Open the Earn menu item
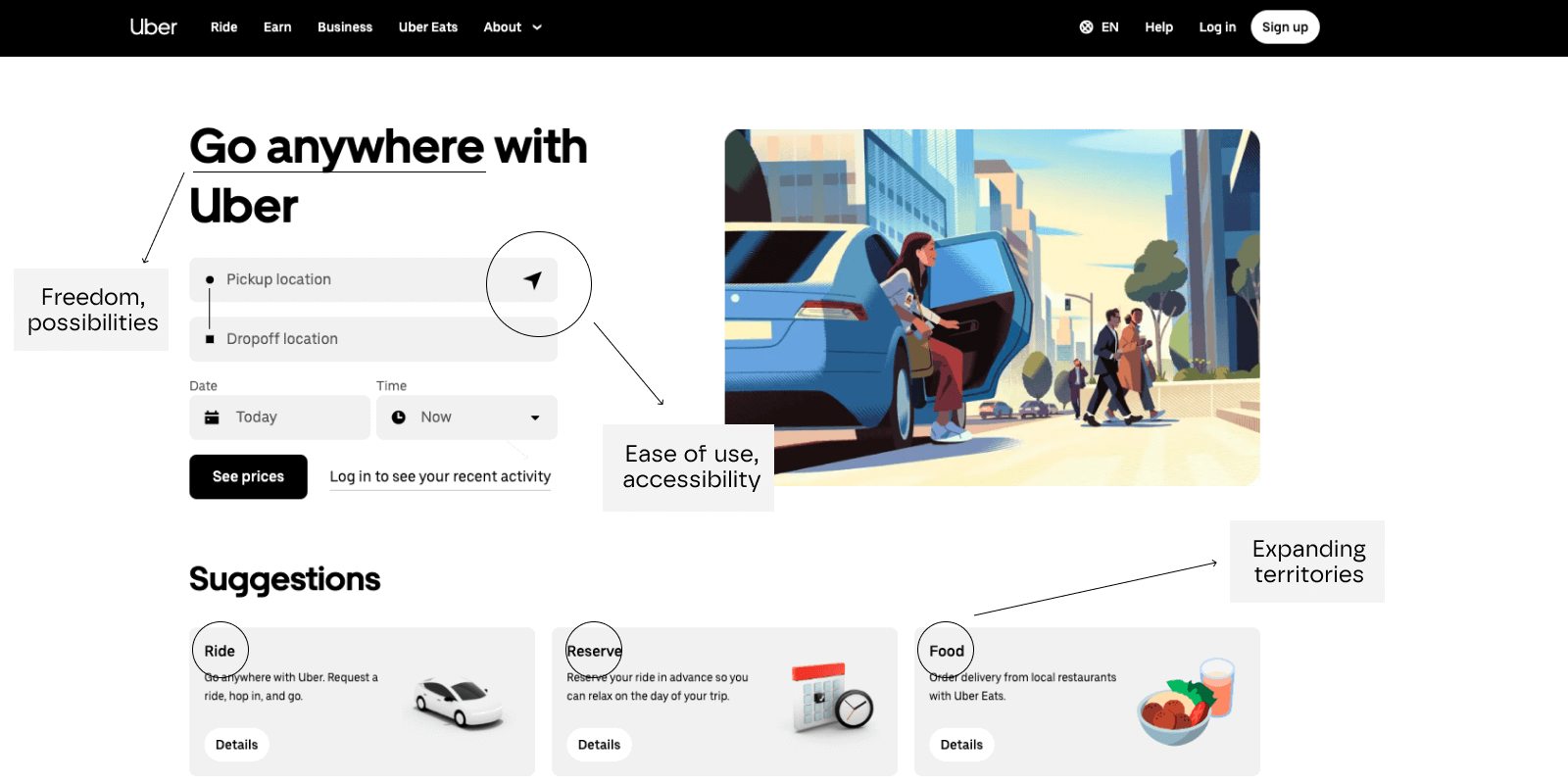Image resolution: width=1568 pixels, height=784 pixels. point(277,27)
